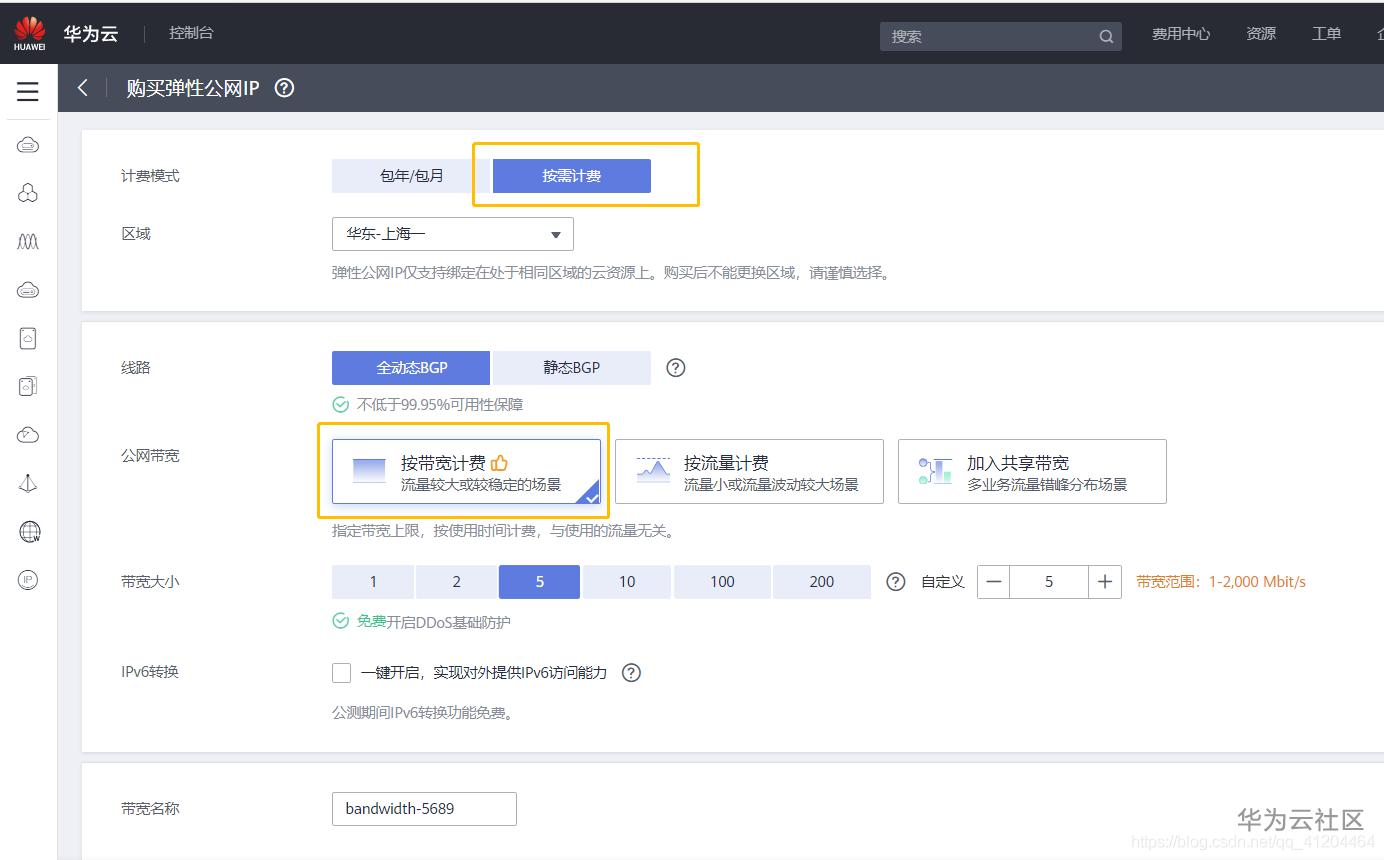This screenshot has width=1384, height=860.
Task: Set bandwidth size to 5
Action: (540, 582)
